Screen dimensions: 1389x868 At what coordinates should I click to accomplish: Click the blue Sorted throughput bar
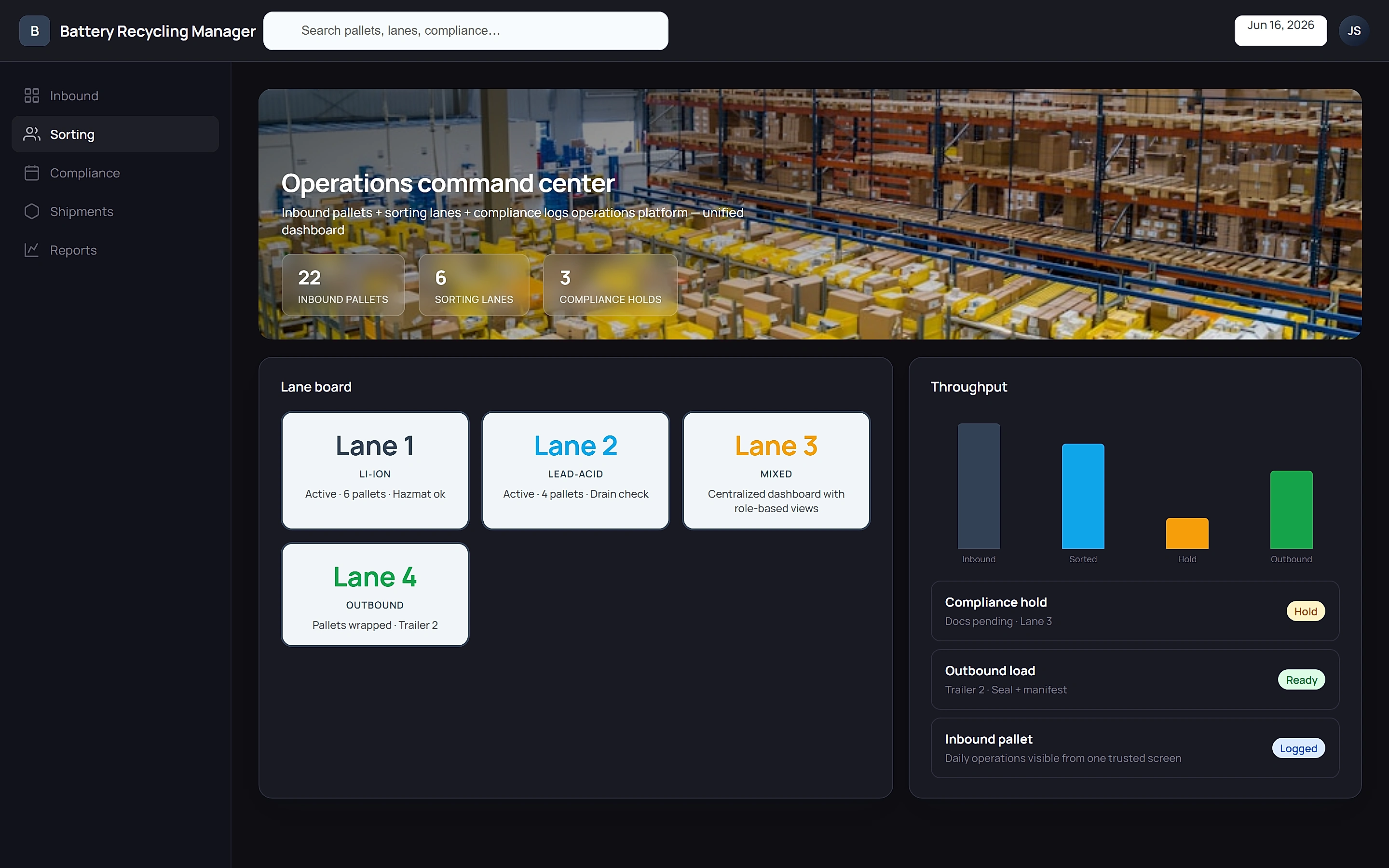click(1082, 496)
